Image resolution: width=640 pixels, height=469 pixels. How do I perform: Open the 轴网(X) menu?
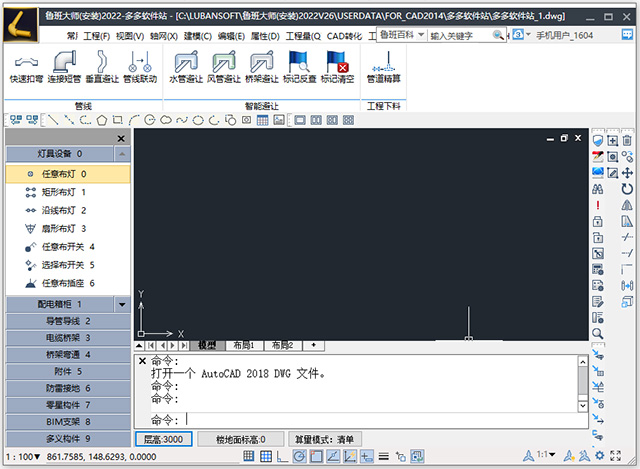pos(164,36)
